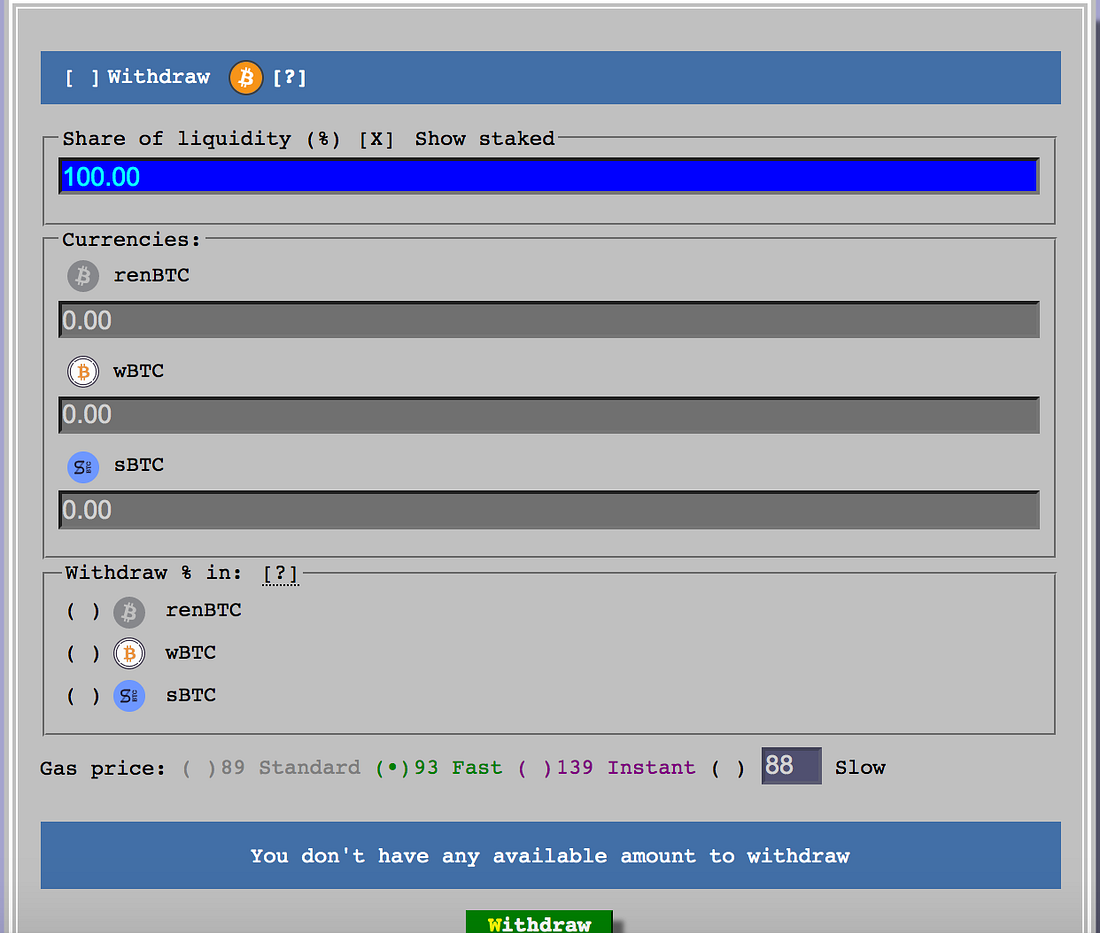Click the 'renBTC' label in Withdraw % in
The height and width of the screenshot is (933, 1100).
click(203, 610)
